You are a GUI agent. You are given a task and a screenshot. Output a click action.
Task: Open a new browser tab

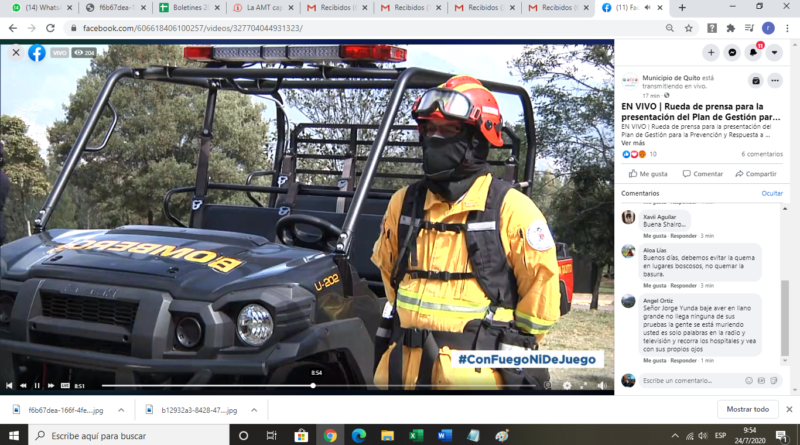pyautogui.click(x=682, y=8)
